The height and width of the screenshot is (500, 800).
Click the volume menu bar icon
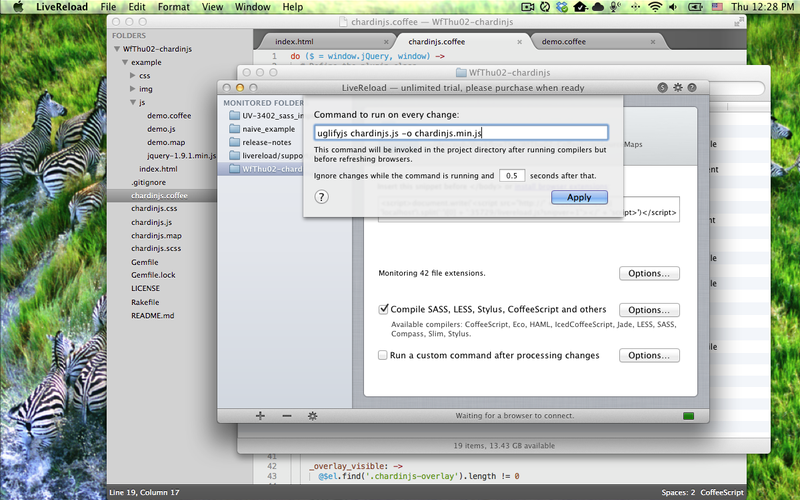[x=673, y=7]
